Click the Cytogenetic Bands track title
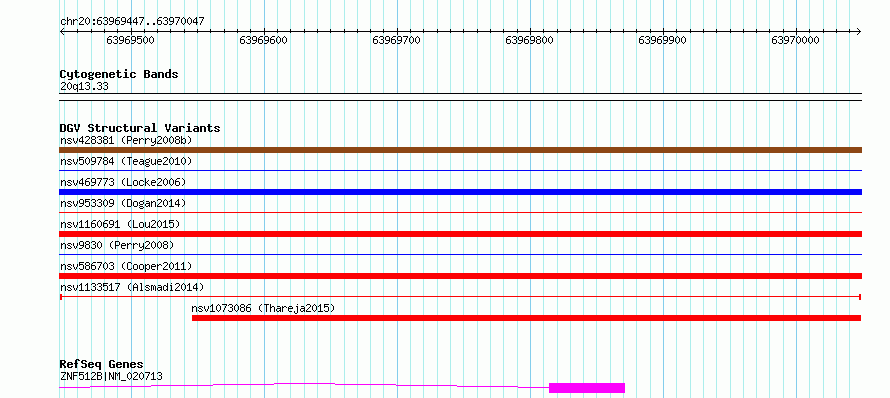890x398 pixels. click(x=119, y=74)
